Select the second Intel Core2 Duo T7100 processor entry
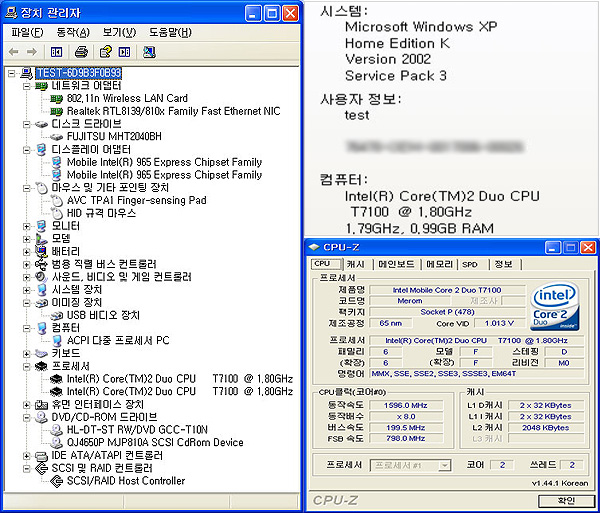This screenshot has height=513, width=600. pyautogui.click(x=180, y=392)
